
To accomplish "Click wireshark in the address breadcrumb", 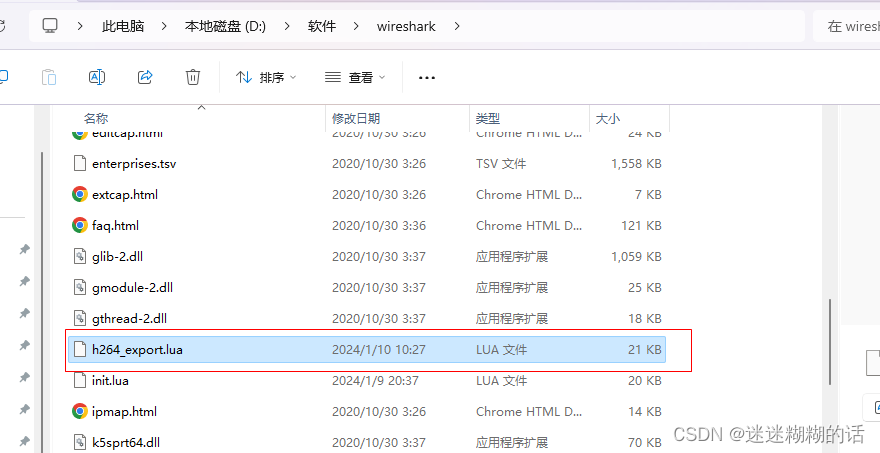I will click(x=406, y=26).
